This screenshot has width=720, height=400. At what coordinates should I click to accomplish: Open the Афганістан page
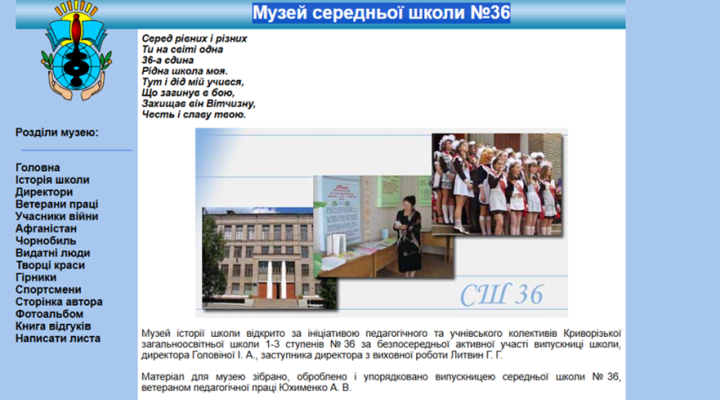pos(46,228)
